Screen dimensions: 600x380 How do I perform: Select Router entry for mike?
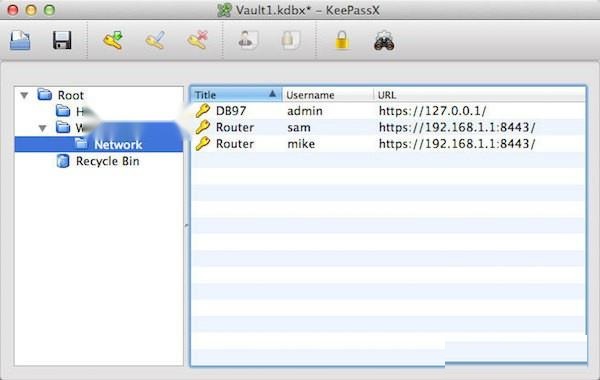(x=388, y=144)
